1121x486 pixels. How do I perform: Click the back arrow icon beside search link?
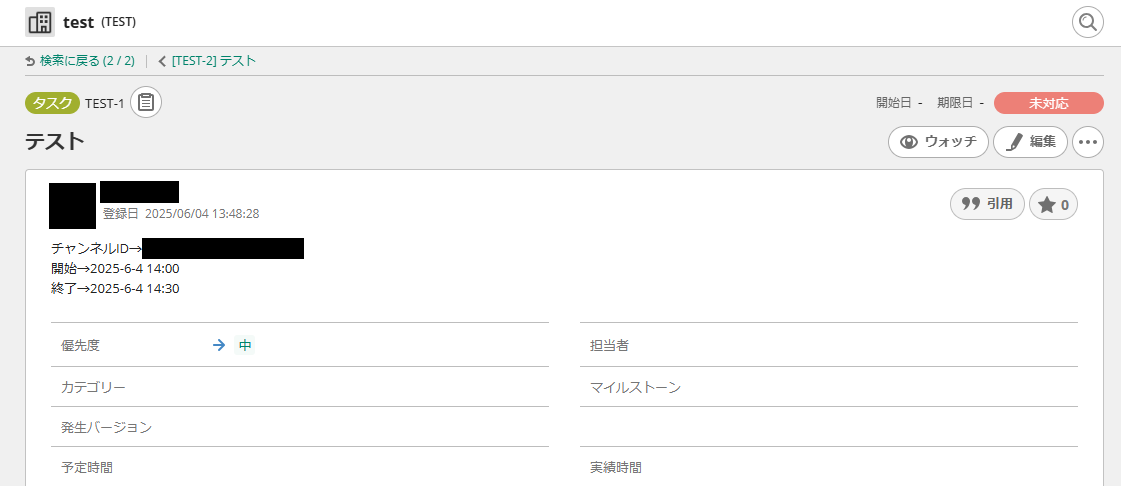coord(30,61)
